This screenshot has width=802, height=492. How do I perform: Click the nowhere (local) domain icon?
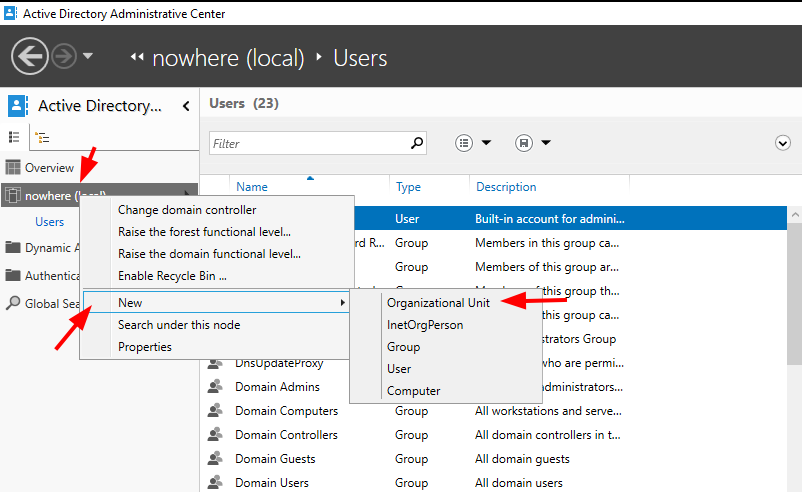[13, 195]
